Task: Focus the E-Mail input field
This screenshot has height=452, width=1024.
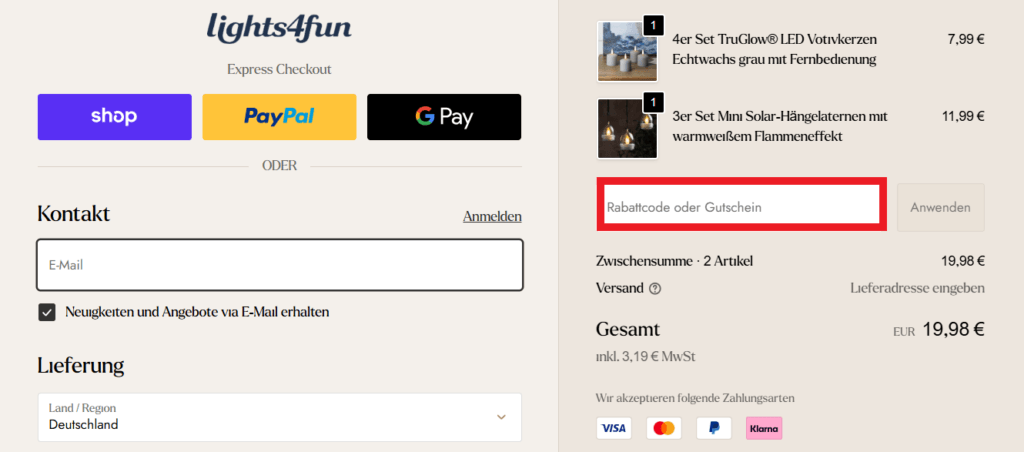Action: click(279, 265)
